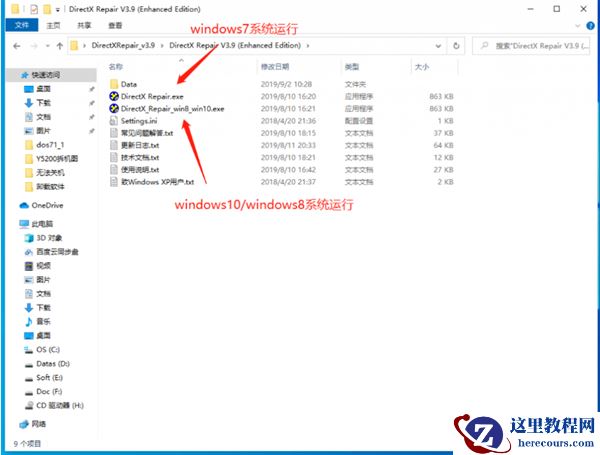Viewport: 600px width, 455px height.
Task: Click the 更新日志.txt file icon
Action: click(x=114, y=145)
